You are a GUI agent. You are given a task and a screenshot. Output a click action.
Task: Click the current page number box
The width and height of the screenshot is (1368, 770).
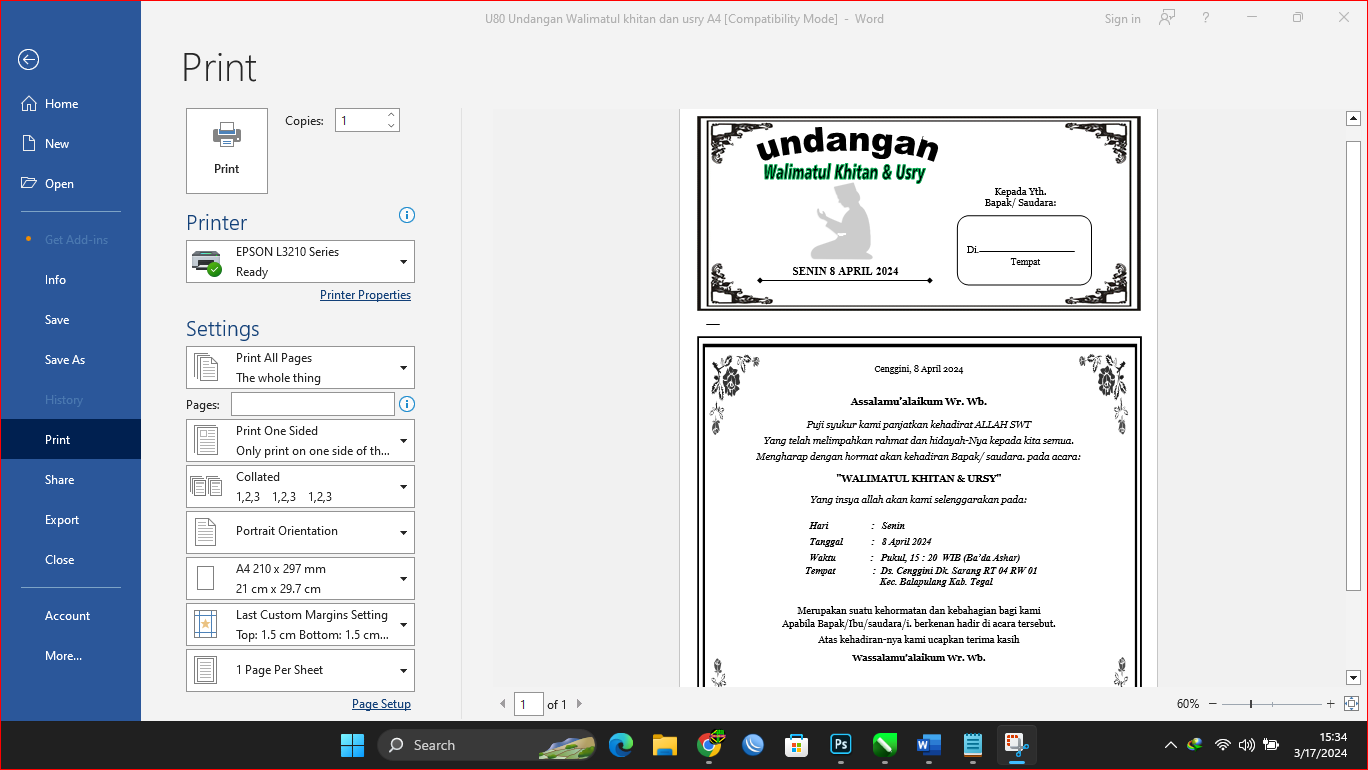(529, 704)
